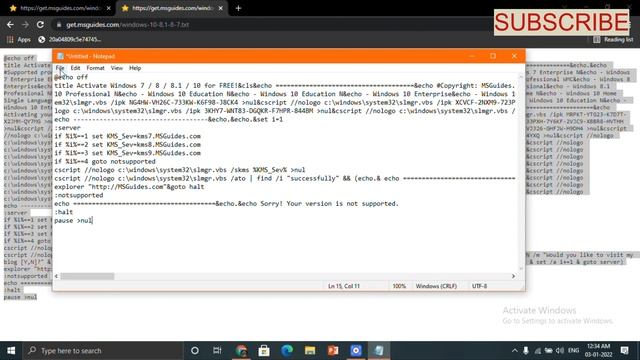Click the UTF-8 encoding status entry
Screen dimensions: 640x360
(x=480, y=286)
